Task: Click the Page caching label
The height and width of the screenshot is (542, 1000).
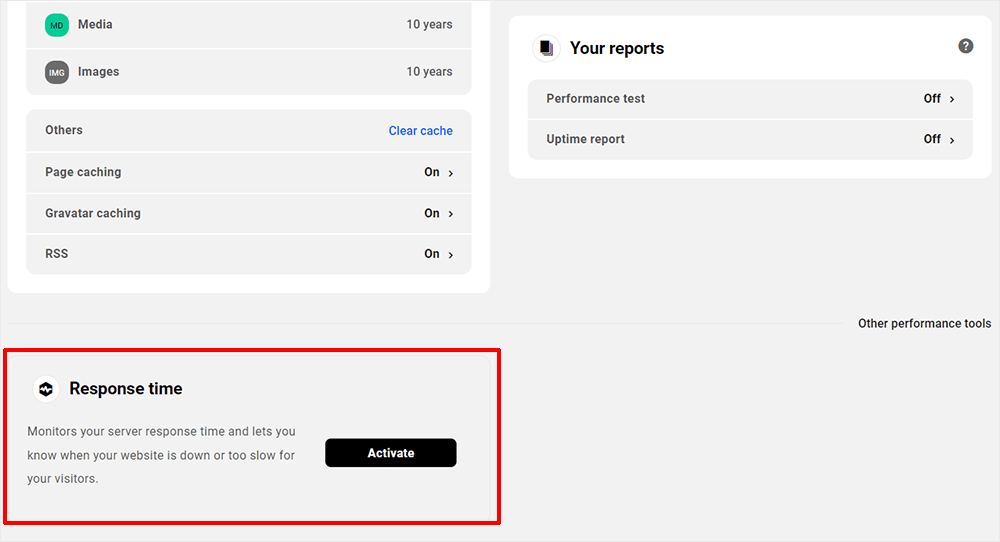Action: coord(83,172)
